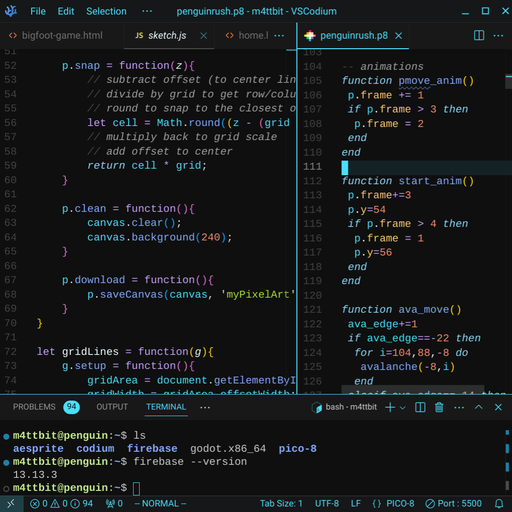
Task: Click the NORMAL vim mode indicator
Action: pyautogui.click(x=160, y=503)
